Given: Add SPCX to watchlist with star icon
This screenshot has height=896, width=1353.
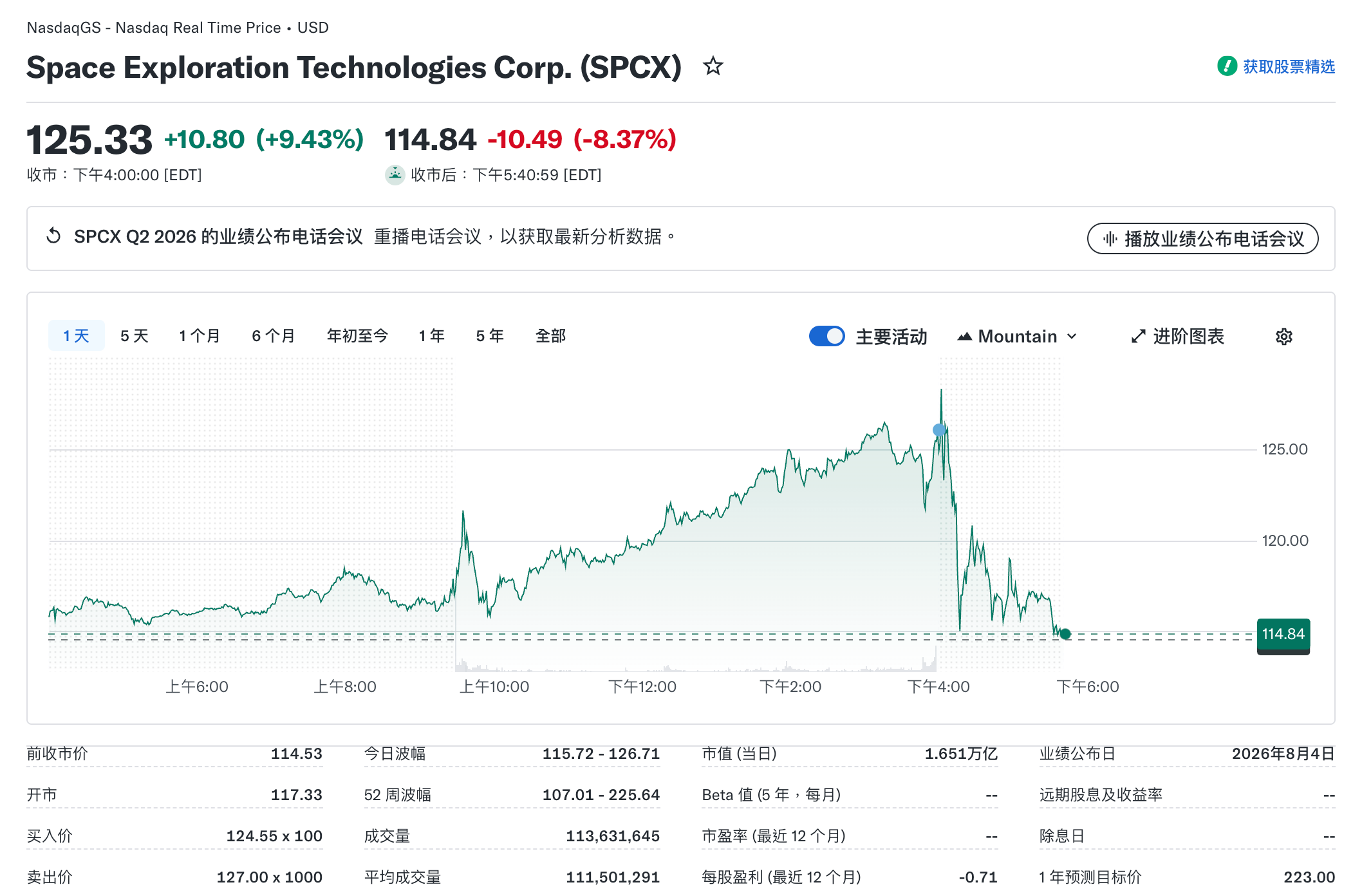Looking at the screenshot, I should click(x=713, y=66).
